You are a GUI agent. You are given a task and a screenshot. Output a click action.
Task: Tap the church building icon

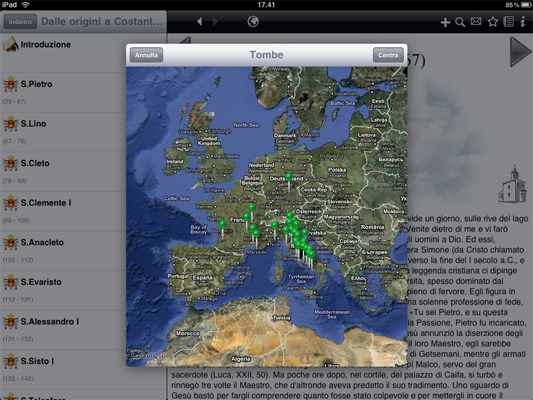[x=513, y=184]
